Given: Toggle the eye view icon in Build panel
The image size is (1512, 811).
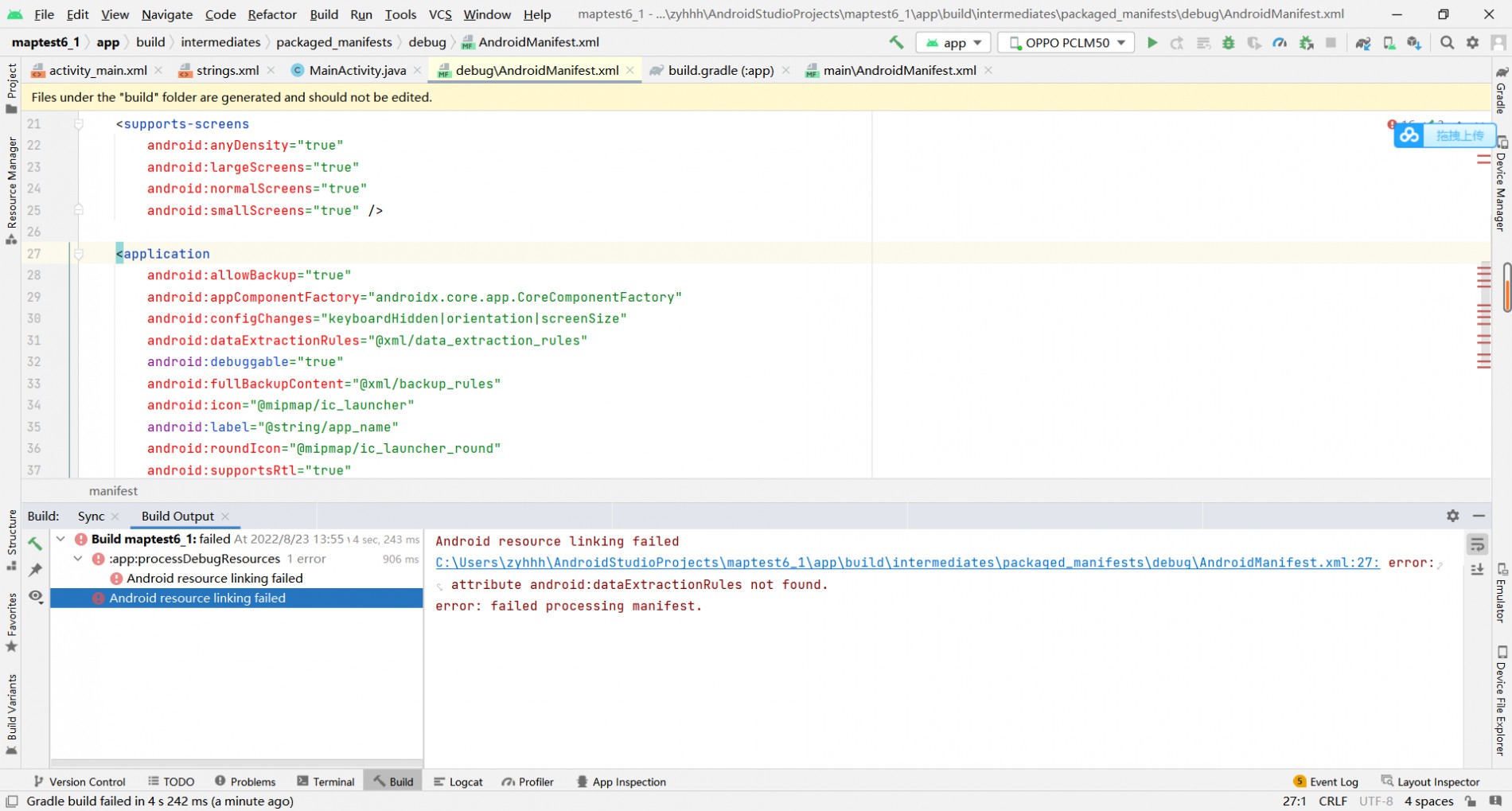Looking at the screenshot, I should click(x=35, y=596).
